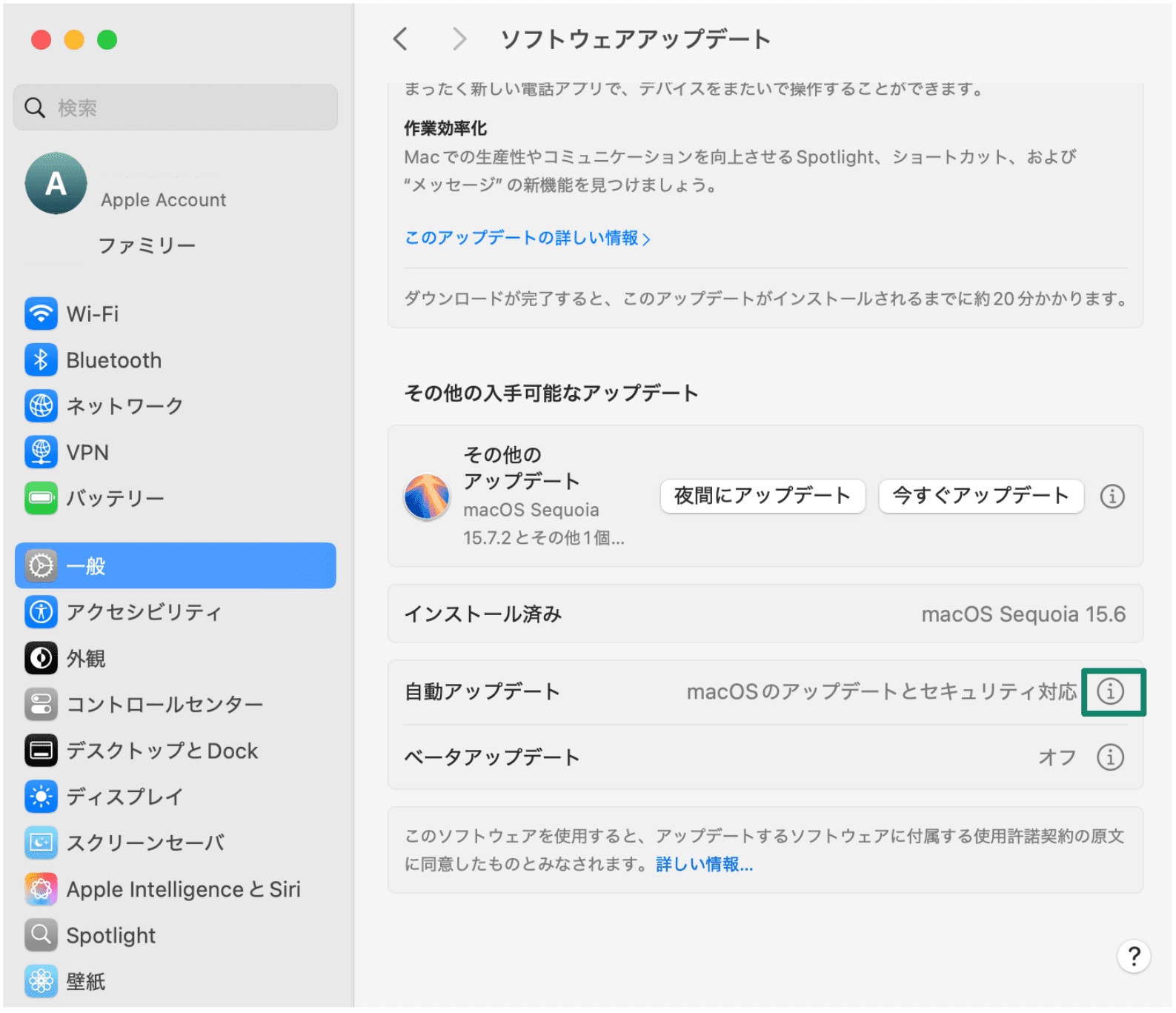Click the ディスプレイ sun icon

pos(41,797)
